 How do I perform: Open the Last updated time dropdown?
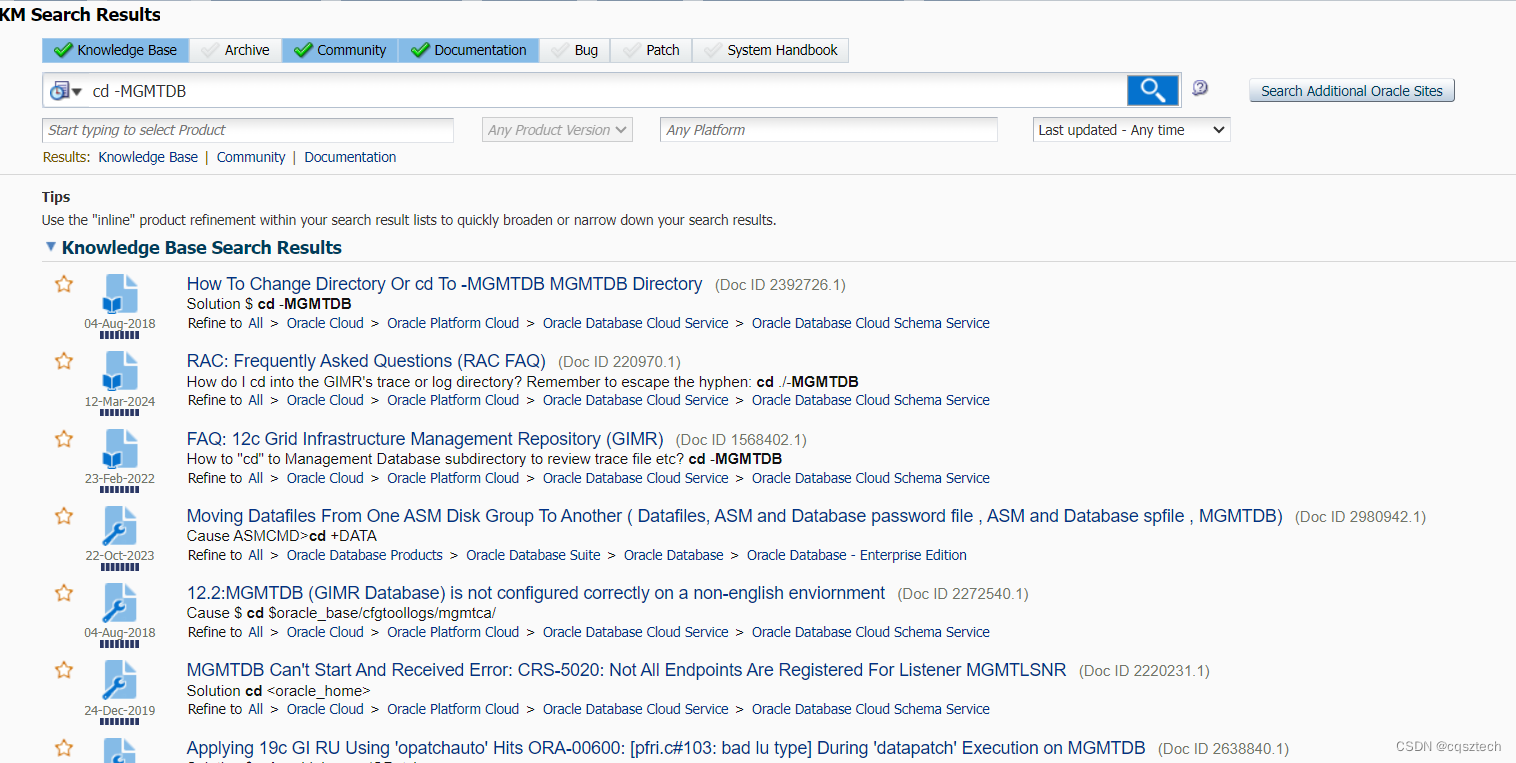[1131, 130]
